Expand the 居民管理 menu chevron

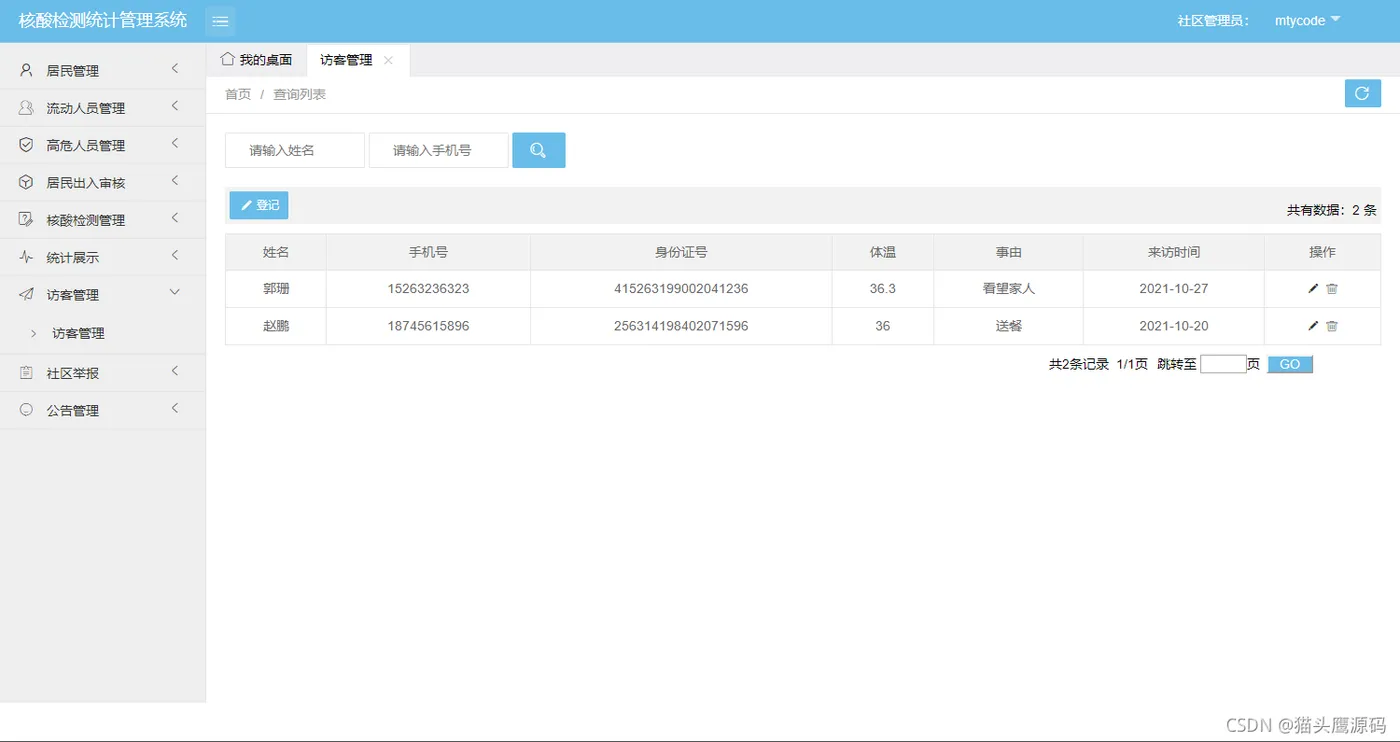pos(175,69)
